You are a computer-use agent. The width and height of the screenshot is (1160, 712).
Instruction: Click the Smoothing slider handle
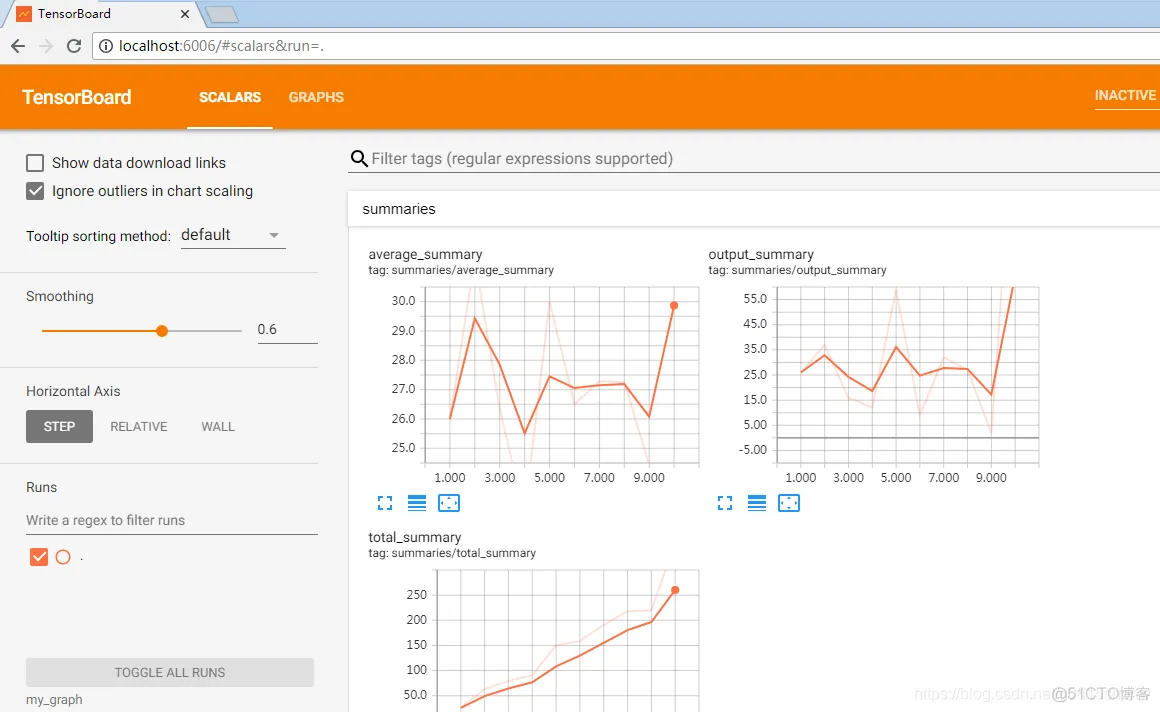pos(162,331)
